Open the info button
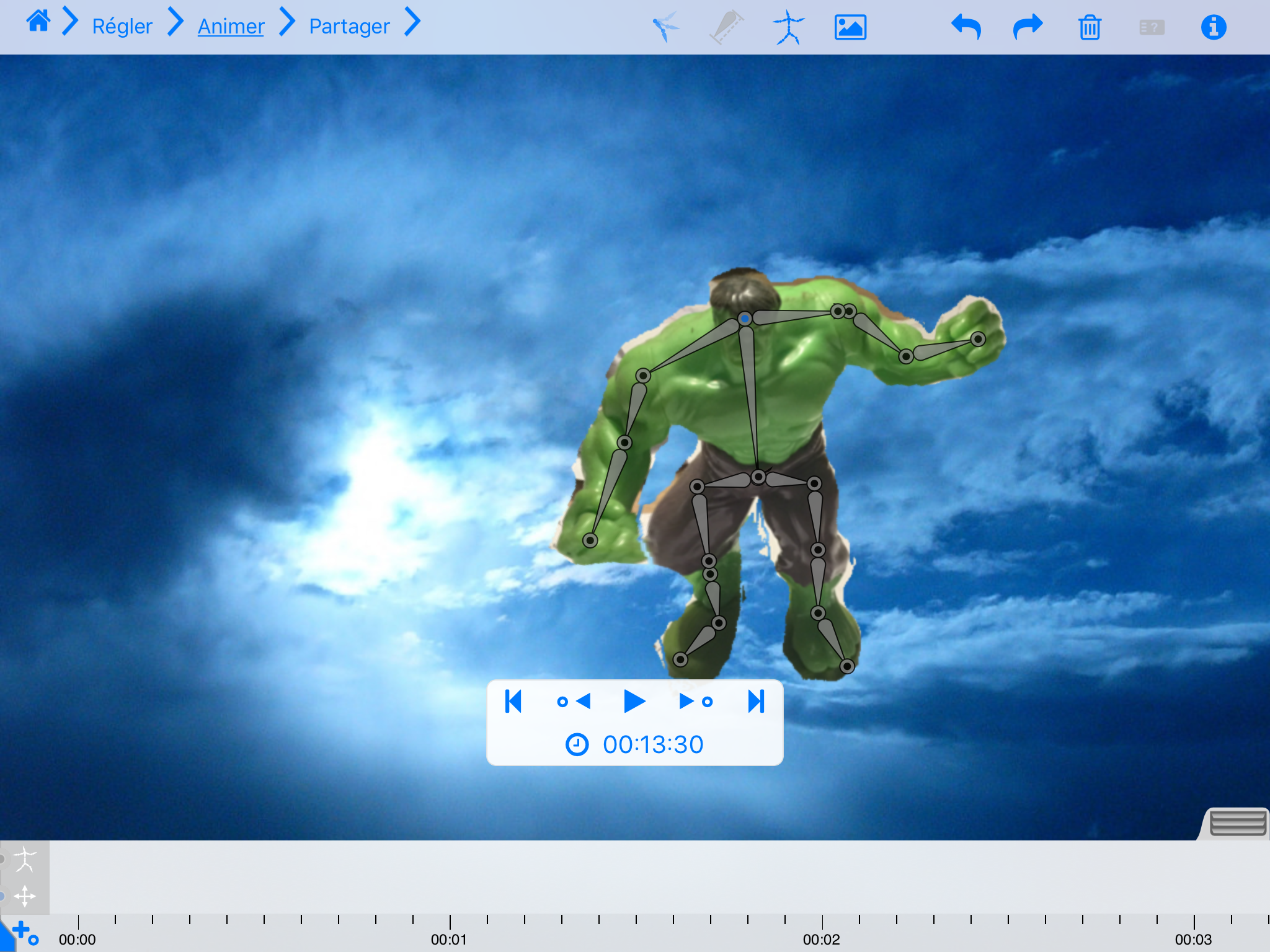 1214,27
